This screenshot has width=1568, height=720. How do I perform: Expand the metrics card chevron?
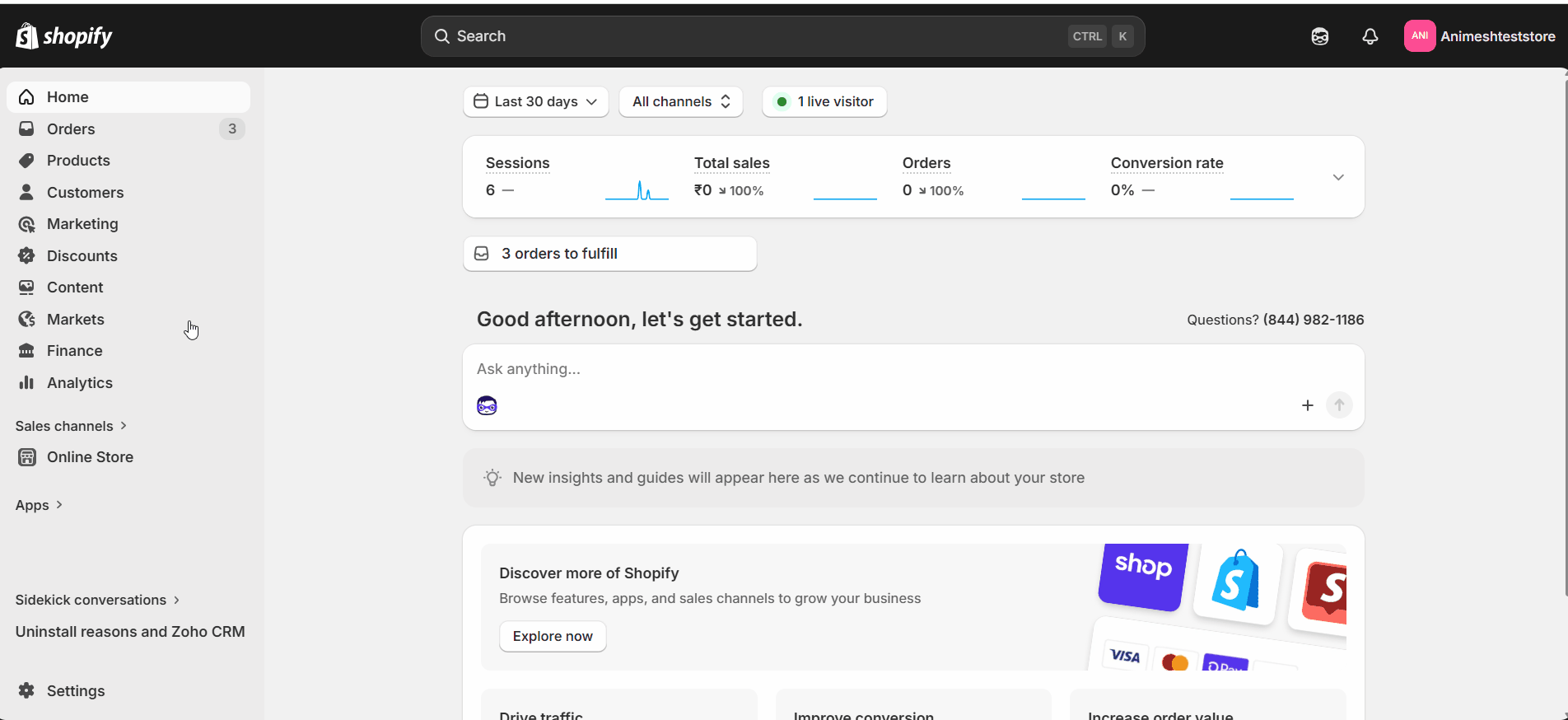1338,177
